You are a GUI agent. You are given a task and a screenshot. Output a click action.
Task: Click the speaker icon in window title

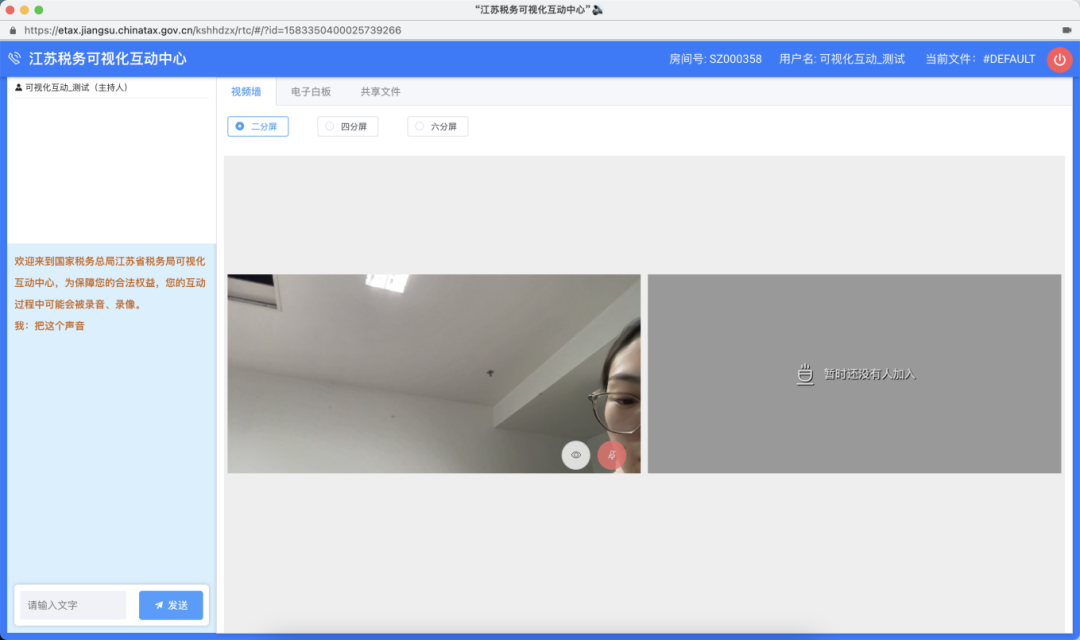tap(597, 10)
